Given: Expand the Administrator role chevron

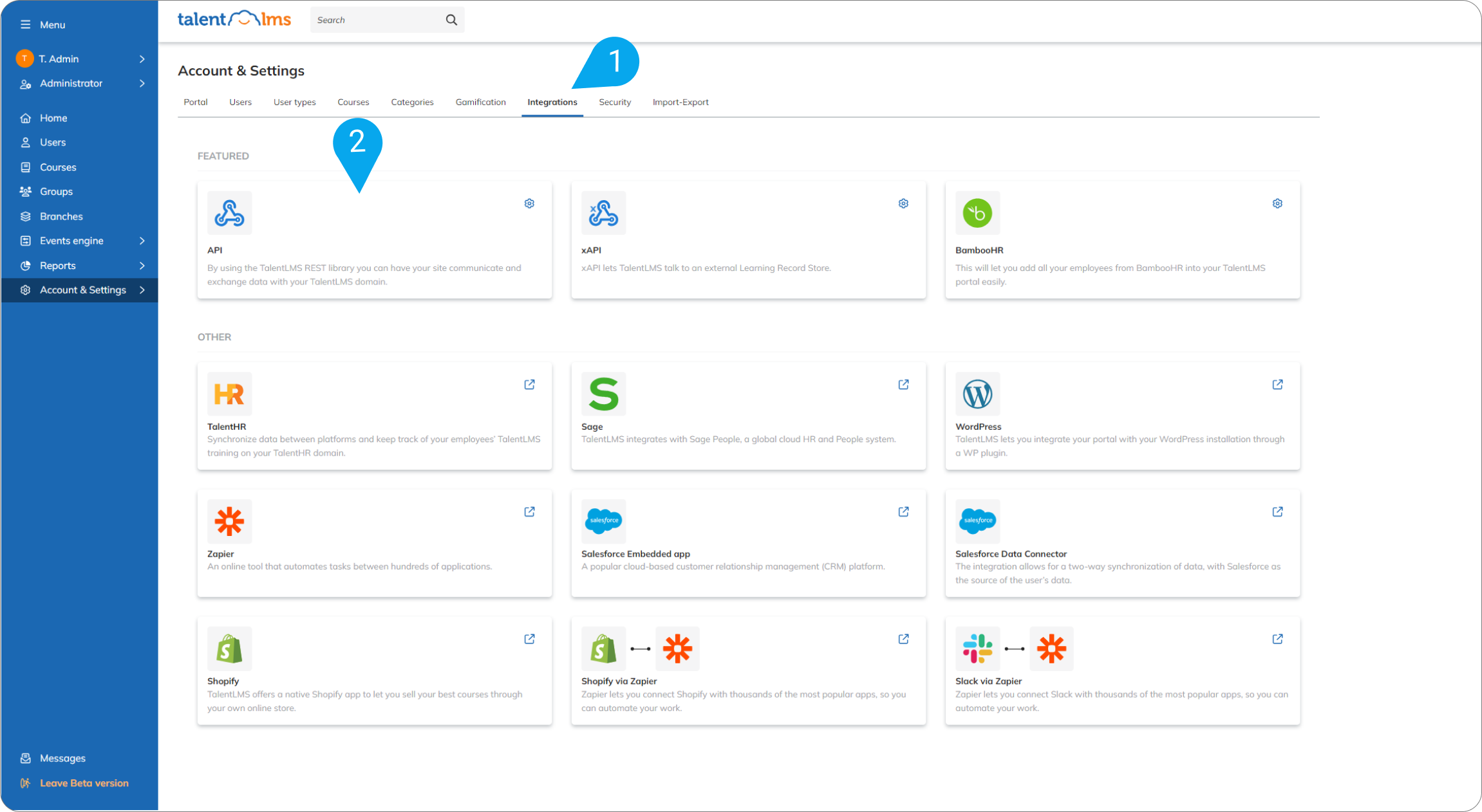Looking at the screenshot, I should (x=142, y=84).
